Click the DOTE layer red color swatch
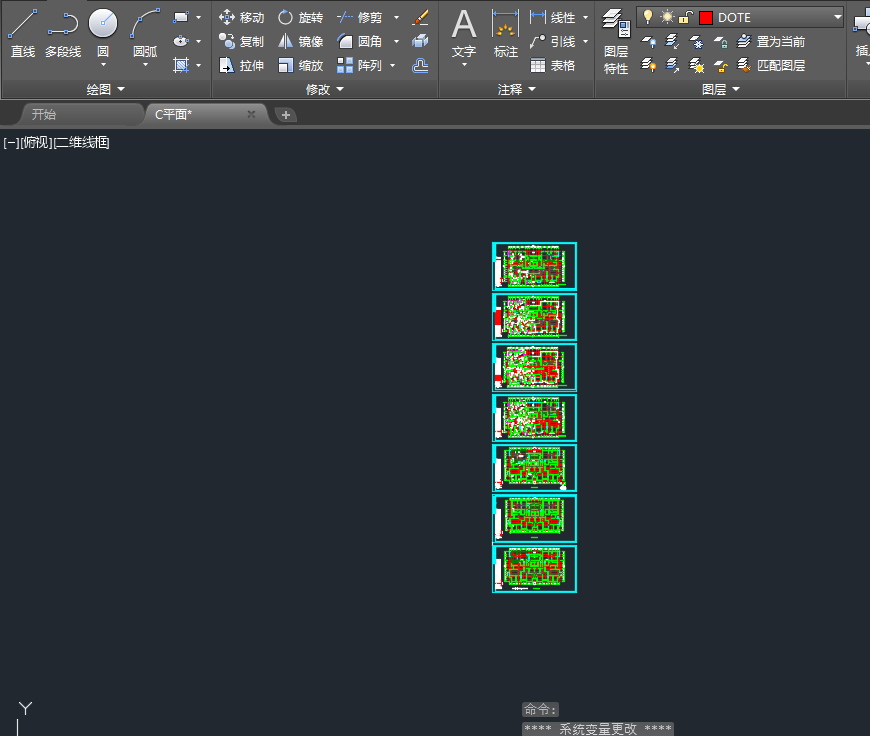 tap(706, 18)
